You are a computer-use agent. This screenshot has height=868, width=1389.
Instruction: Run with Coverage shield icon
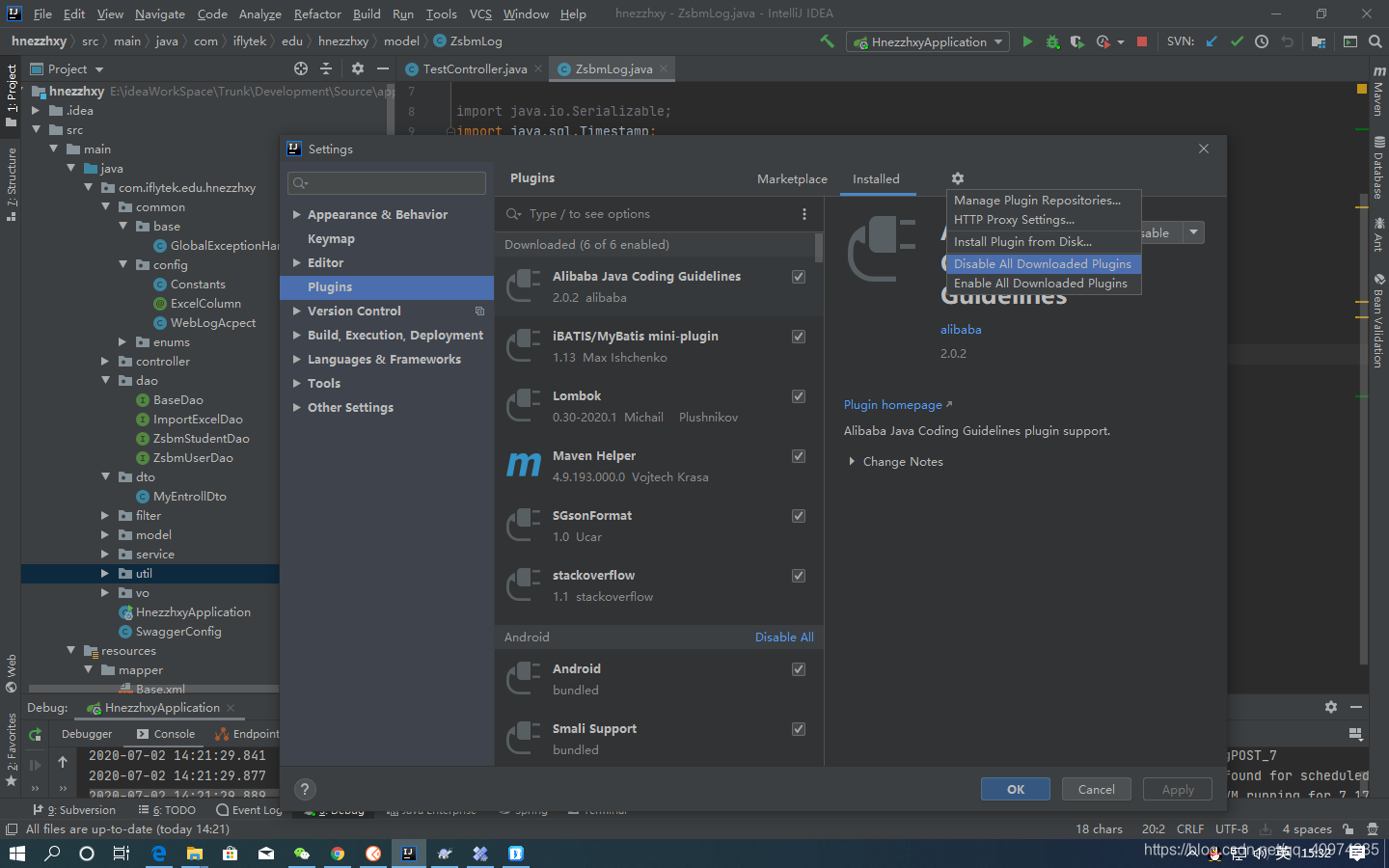[x=1076, y=41]
